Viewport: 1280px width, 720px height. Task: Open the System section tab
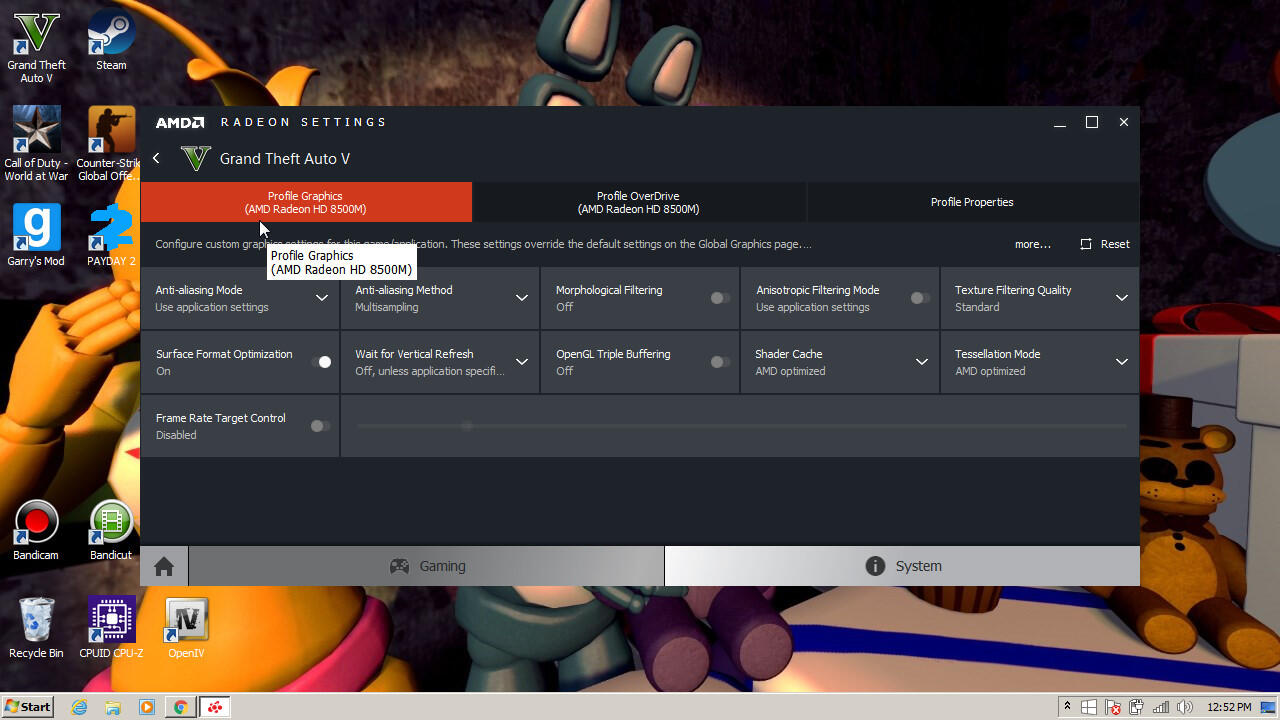click(x=902, y=566)
